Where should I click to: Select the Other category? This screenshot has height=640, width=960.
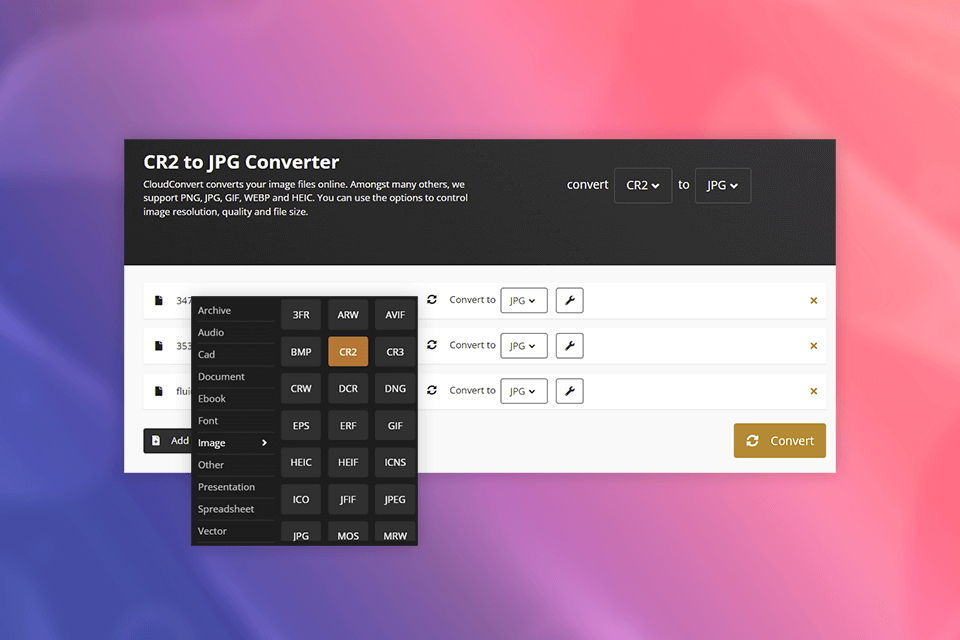(x=211, y=465)
